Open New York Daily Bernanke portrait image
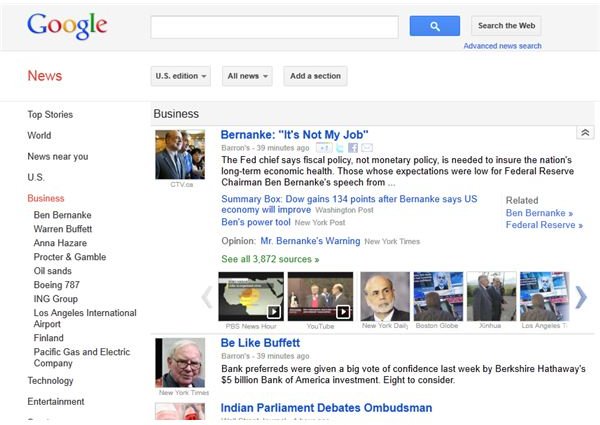The width and height of the screenshot is (600, 425). pos(385,296)
